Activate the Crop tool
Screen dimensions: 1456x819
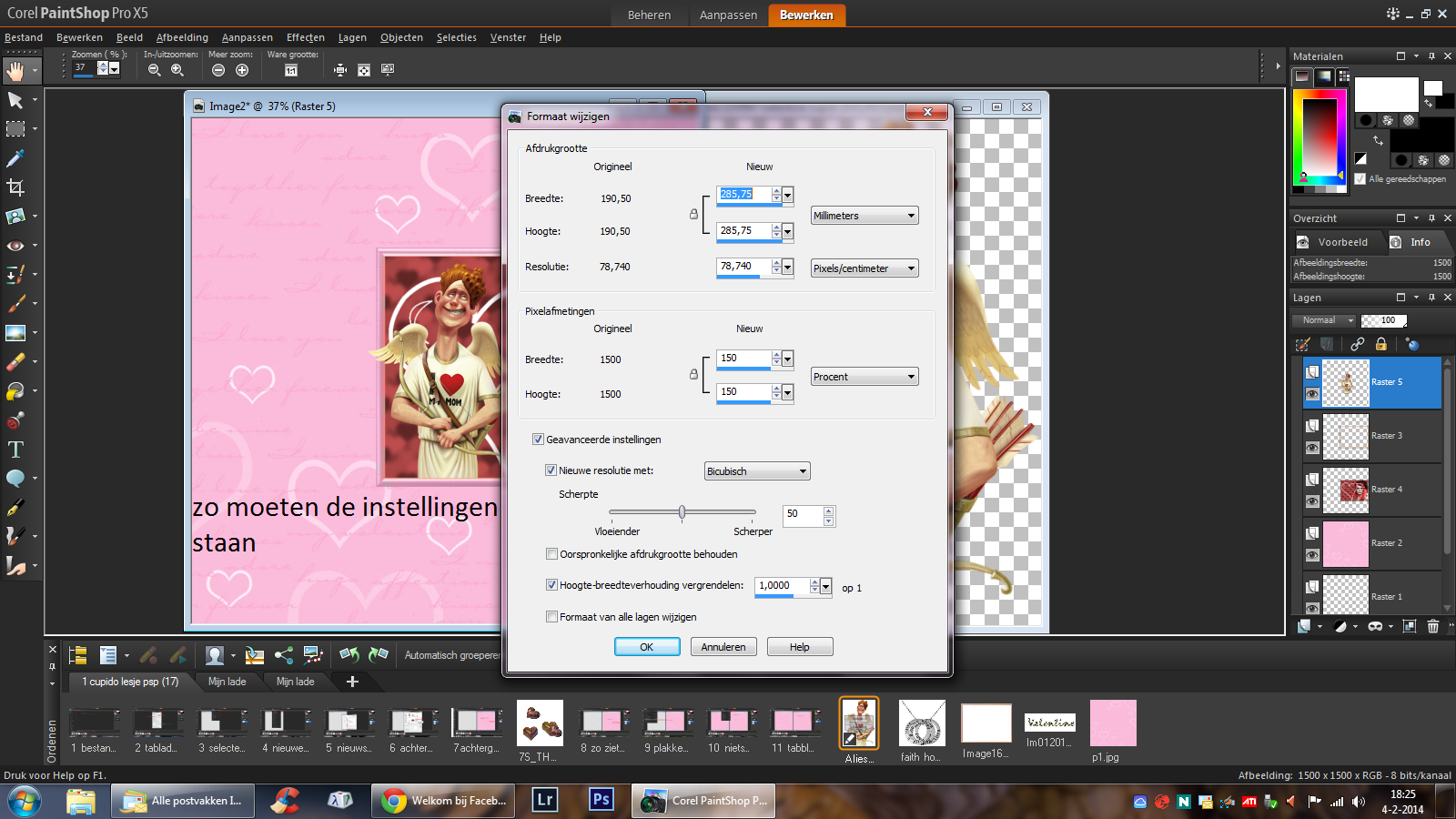click(15, 187)
